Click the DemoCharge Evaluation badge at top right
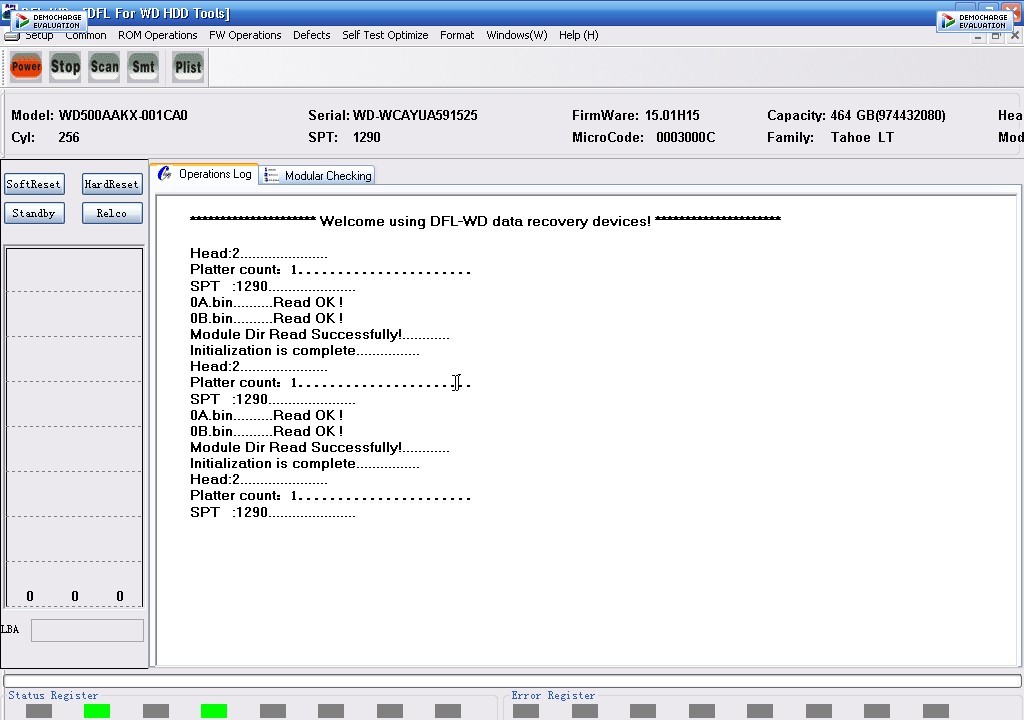1024x720 pixels. coord(976,21)
